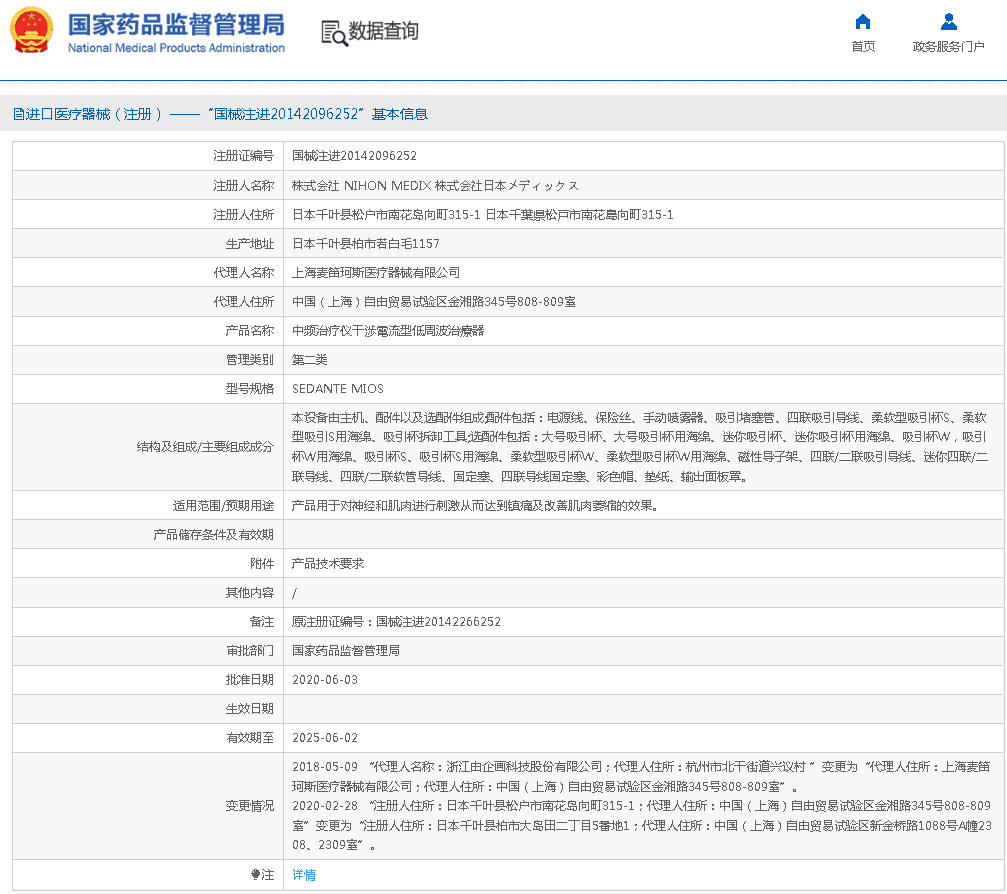This screenshot has height=894, width=1007.
Task: Click the 数据查询 search document icon
Action: pos(334,33)
